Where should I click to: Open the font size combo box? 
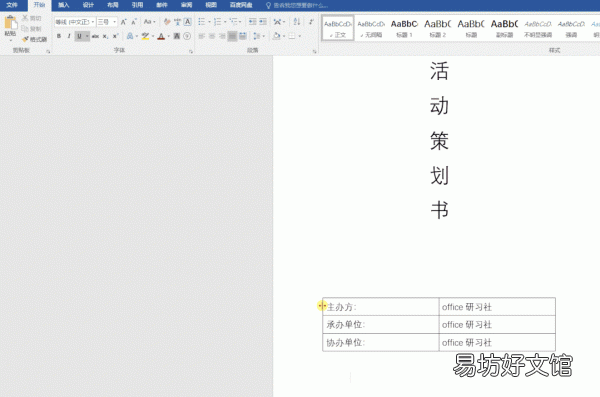coord(107,22)
